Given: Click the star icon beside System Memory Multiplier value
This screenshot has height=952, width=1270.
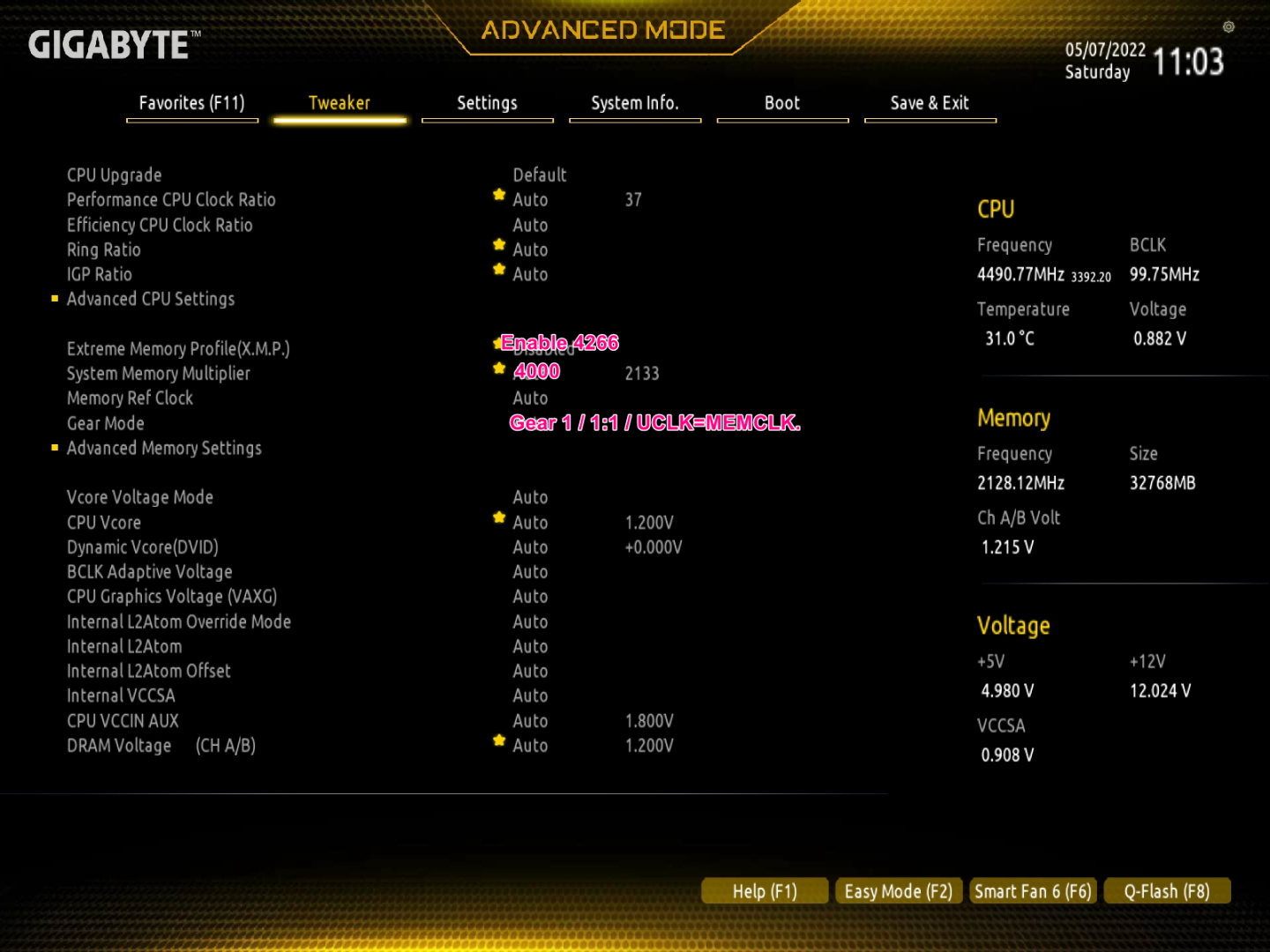Looking at the screenshot, I should click(x=499, y=368).
